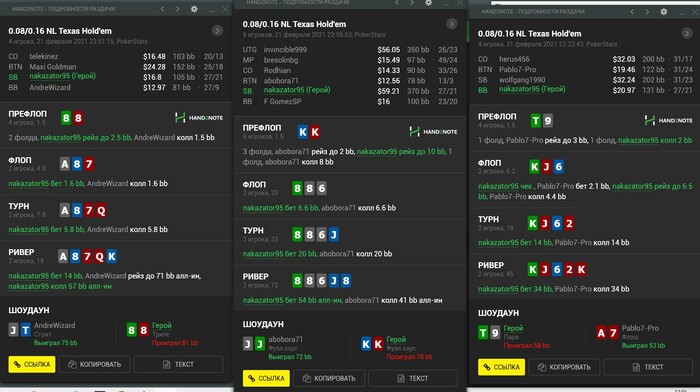Click nakazator95 (Герой) in middle window seat list

coord(297,90)
